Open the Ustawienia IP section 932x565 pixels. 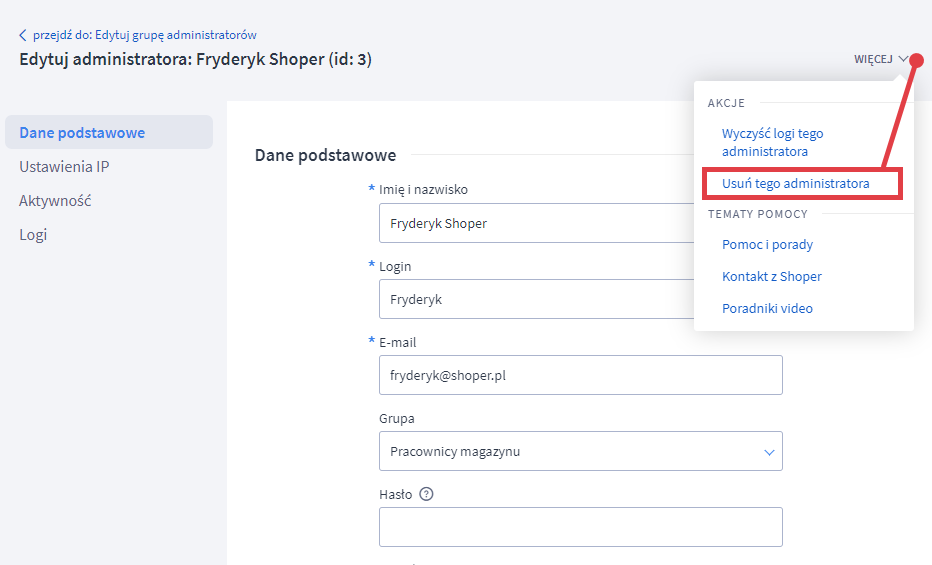click(x=64, y=166)
